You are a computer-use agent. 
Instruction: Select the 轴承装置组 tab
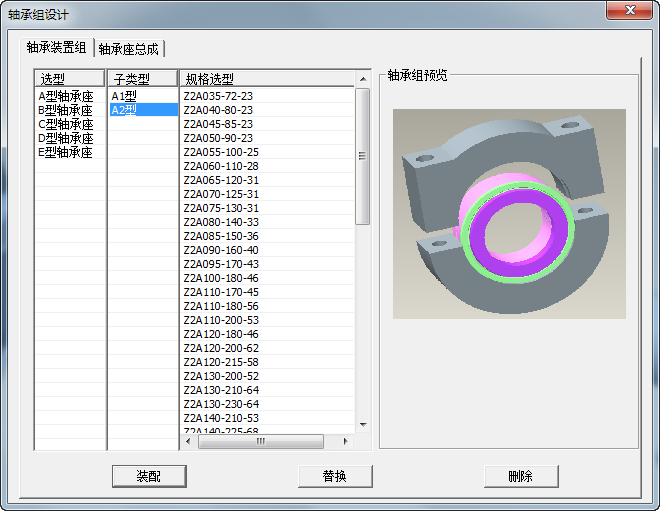coord(57,47)
